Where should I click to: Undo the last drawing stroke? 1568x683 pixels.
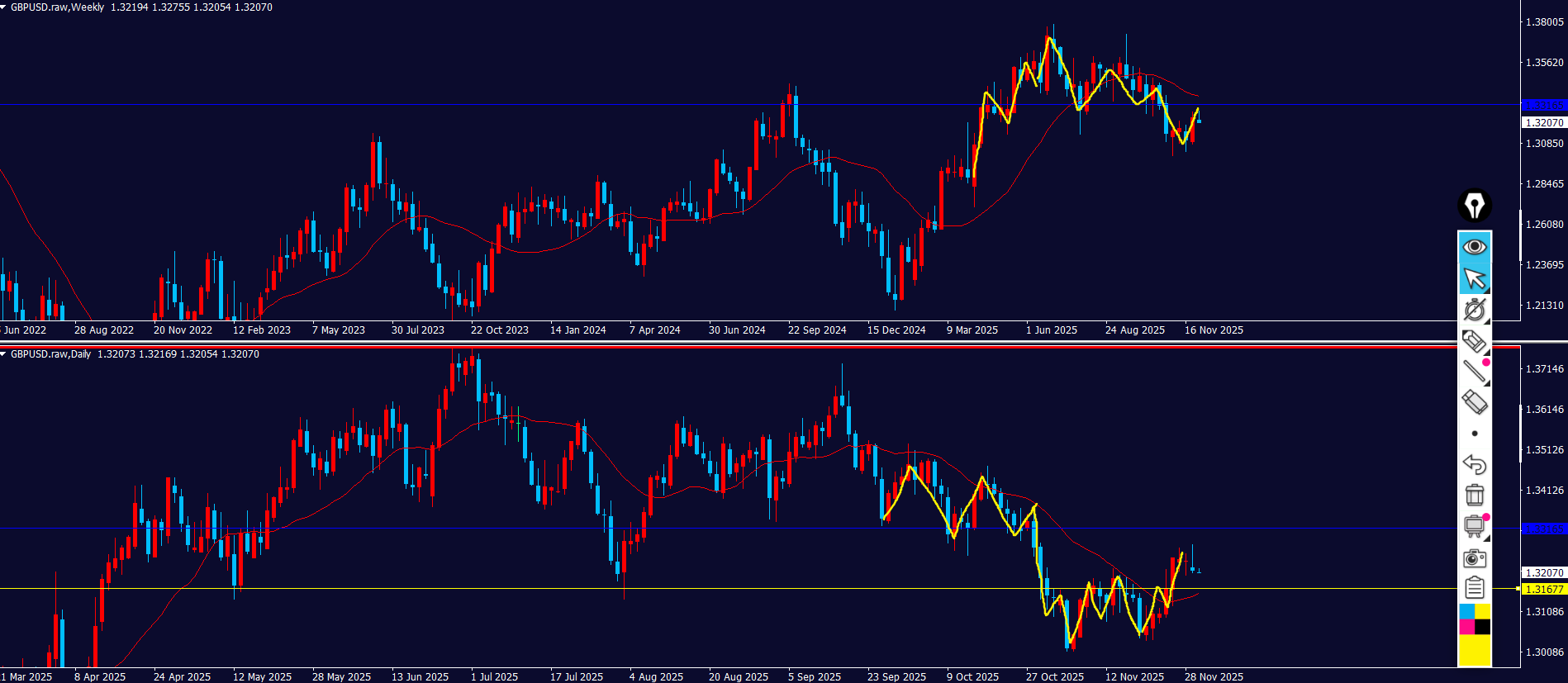click(x=1474, y=464)
